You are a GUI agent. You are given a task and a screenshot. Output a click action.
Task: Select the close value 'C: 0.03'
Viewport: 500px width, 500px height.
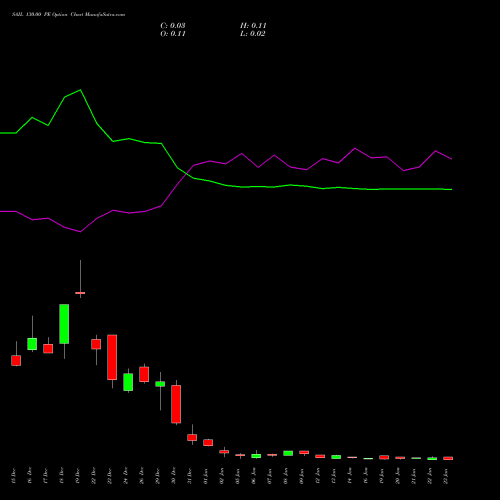[x=173, y=26]
